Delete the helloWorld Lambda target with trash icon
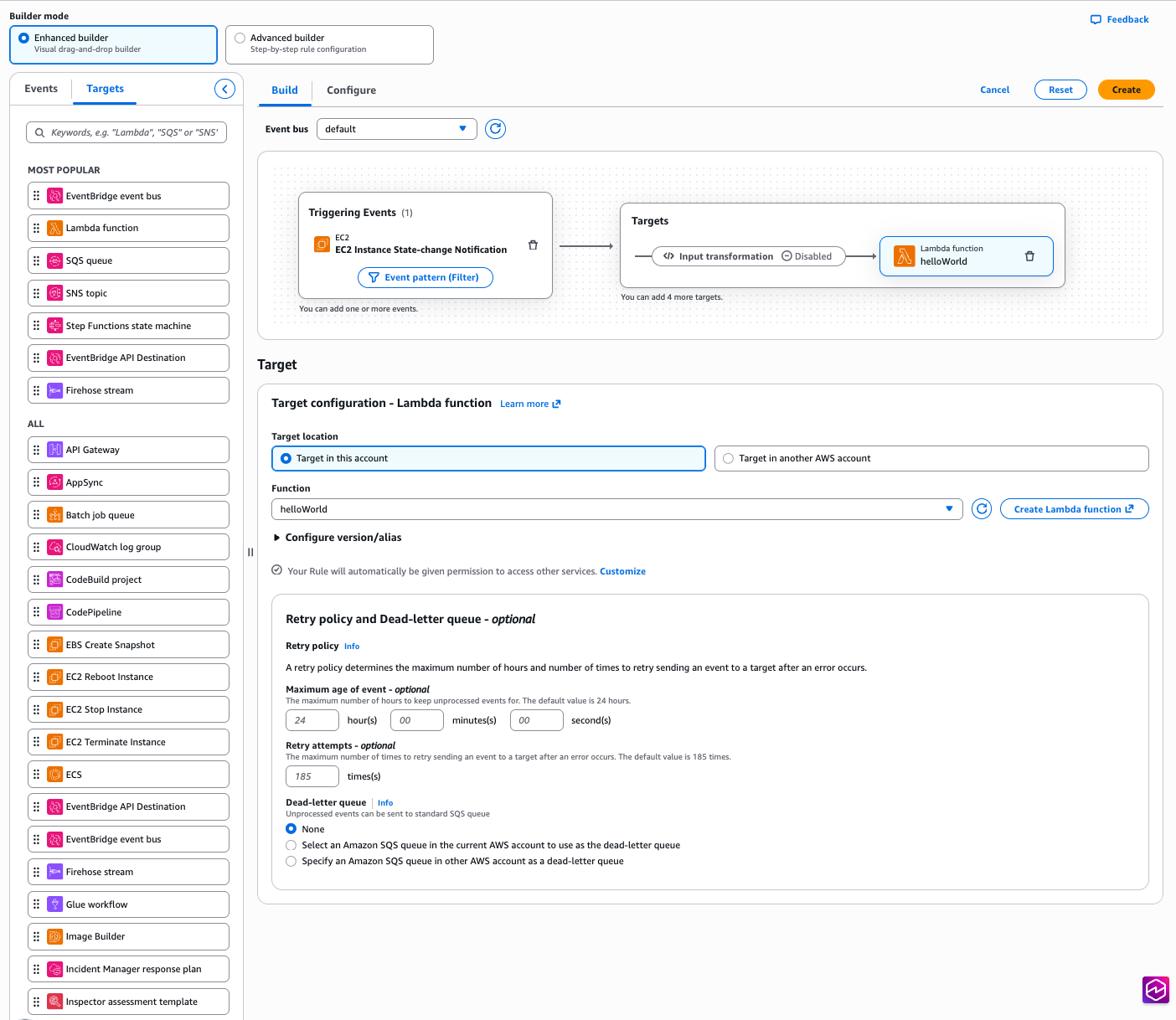Viewport: 1176px width, 1020px height. point(1029,256)
